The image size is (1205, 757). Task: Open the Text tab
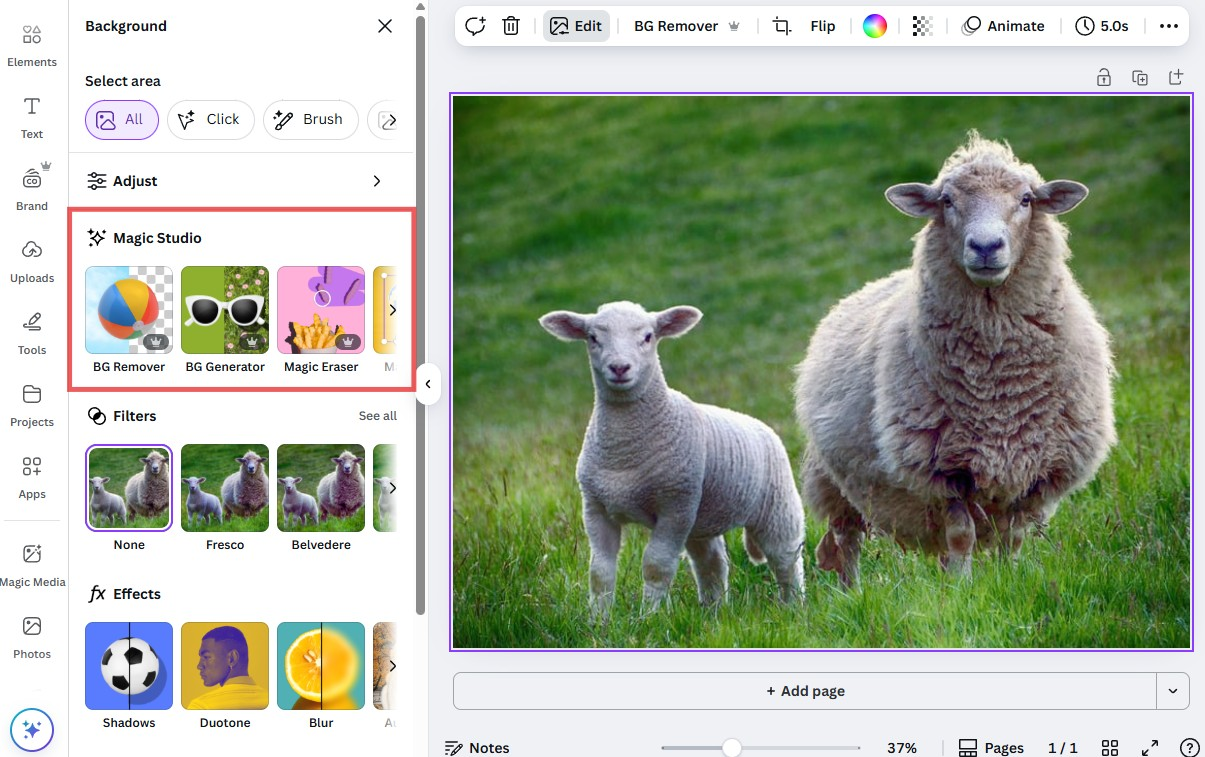click(32, 116)
